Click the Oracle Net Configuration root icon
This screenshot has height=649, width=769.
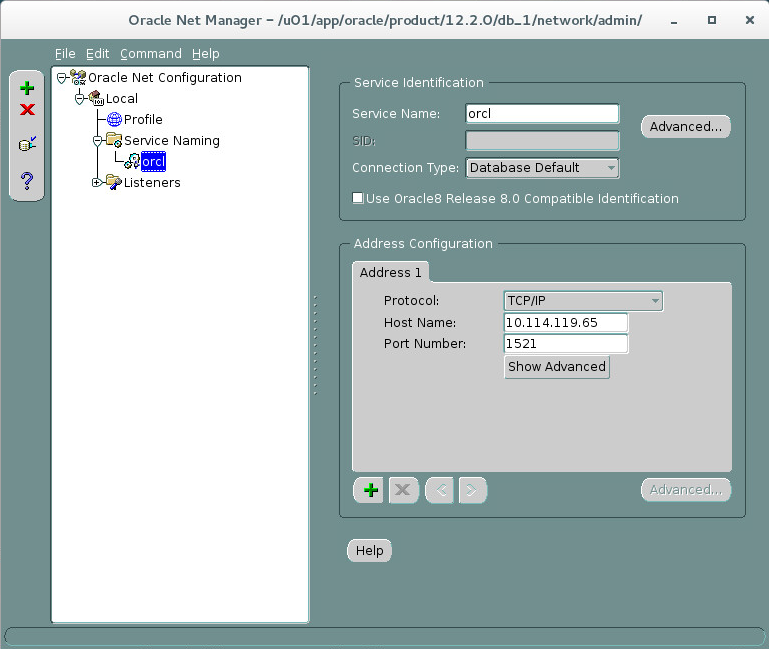78,78
